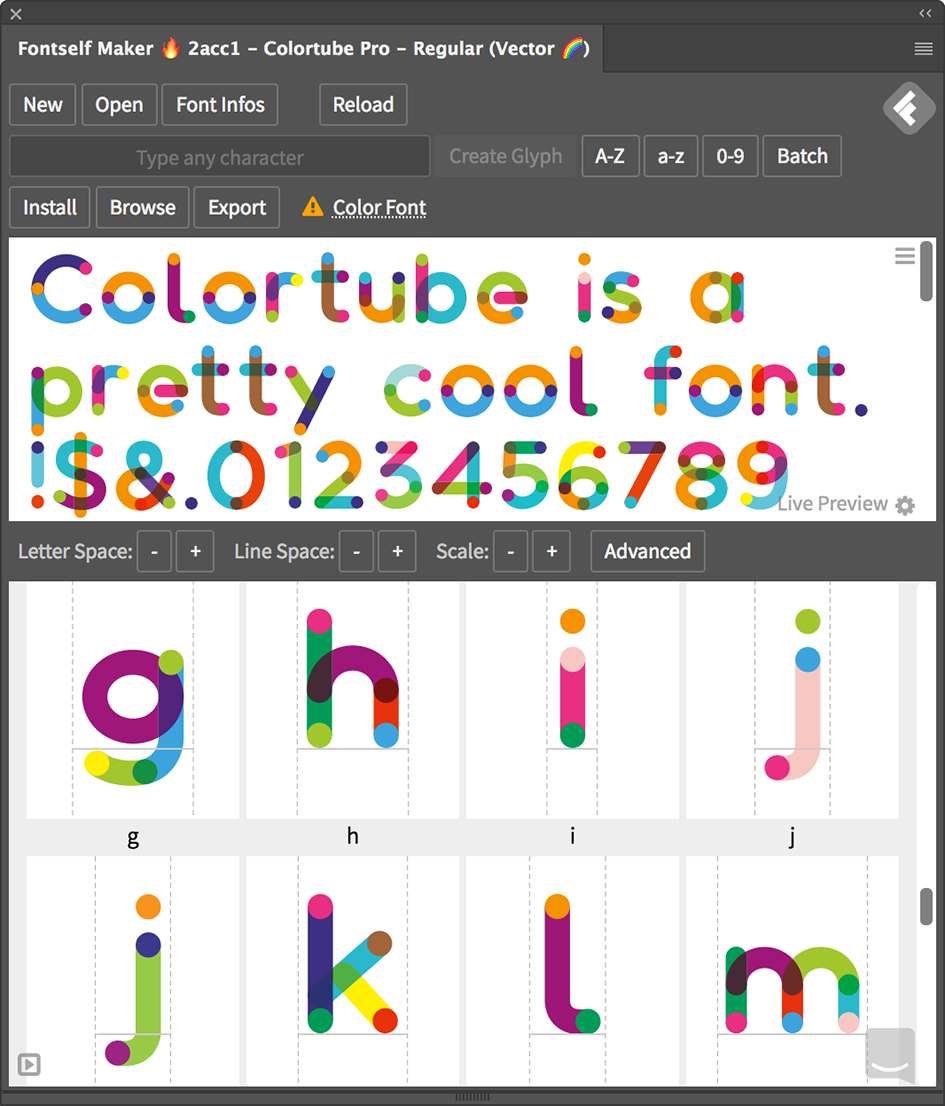Click the Color Font warning icon
This screenshot has width=945, height=1106.
tap(312, 207)
